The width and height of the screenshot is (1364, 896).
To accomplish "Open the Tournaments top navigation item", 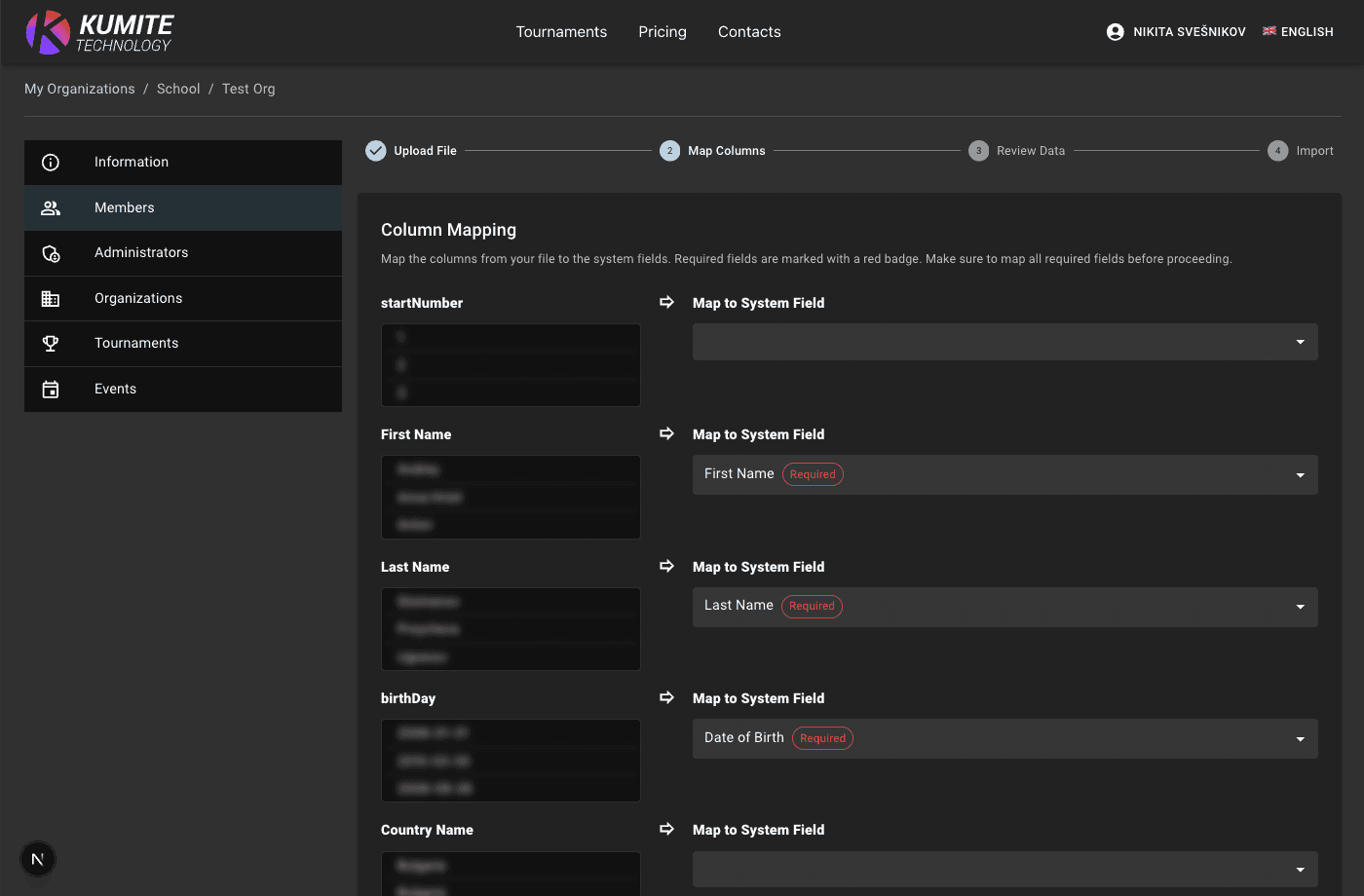I will [561, 32].
